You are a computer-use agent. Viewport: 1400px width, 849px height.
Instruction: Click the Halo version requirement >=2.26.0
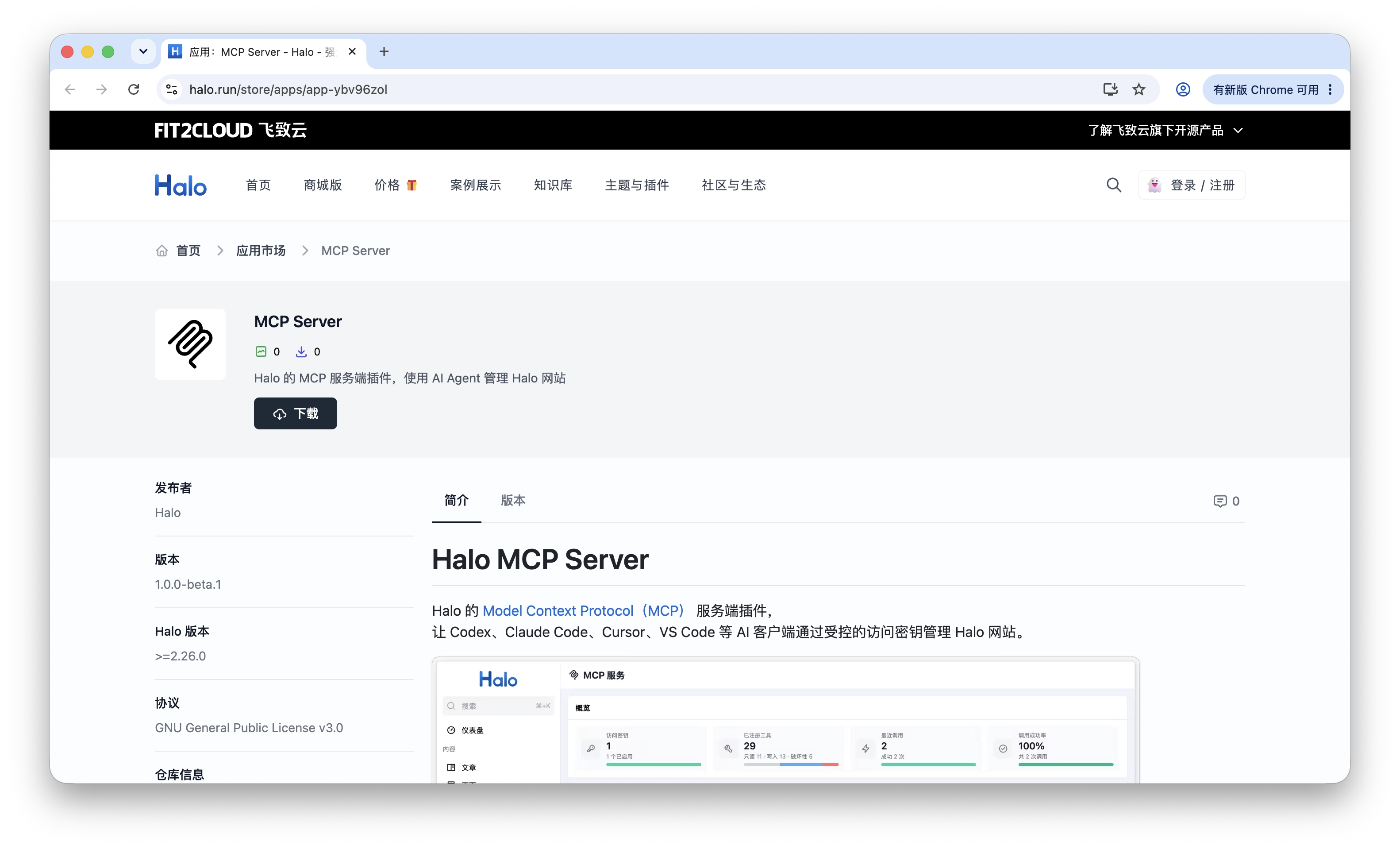[181, 656]
